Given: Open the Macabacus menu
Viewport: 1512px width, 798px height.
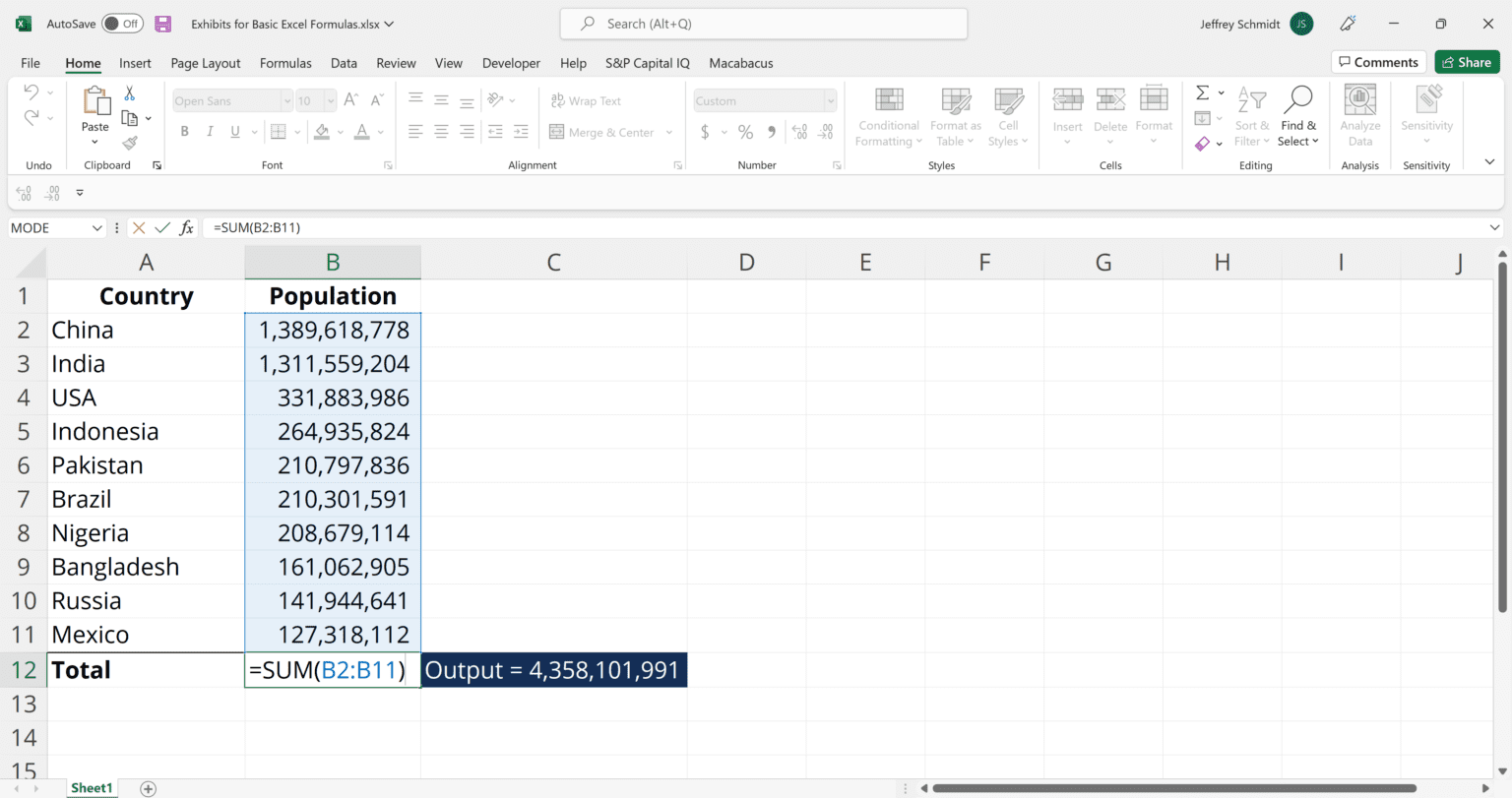Looking at the screenshot, I should click(x=741, y=62).
